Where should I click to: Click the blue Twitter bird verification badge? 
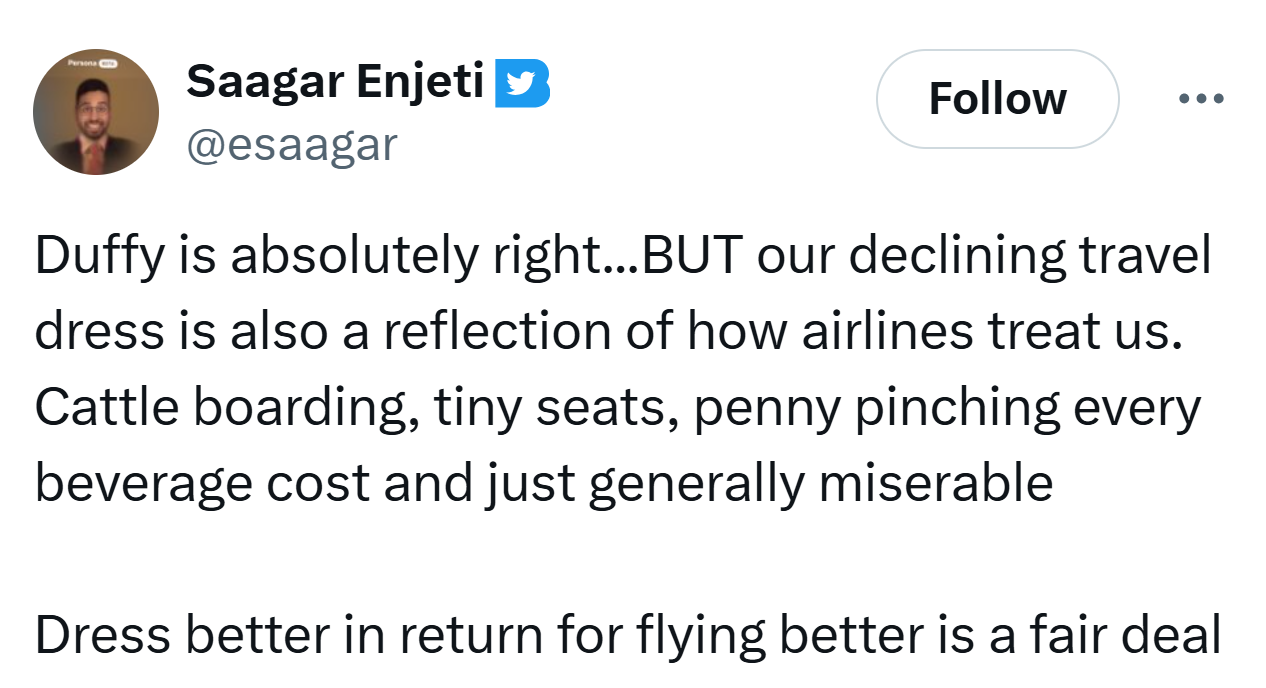click(522, 84)
